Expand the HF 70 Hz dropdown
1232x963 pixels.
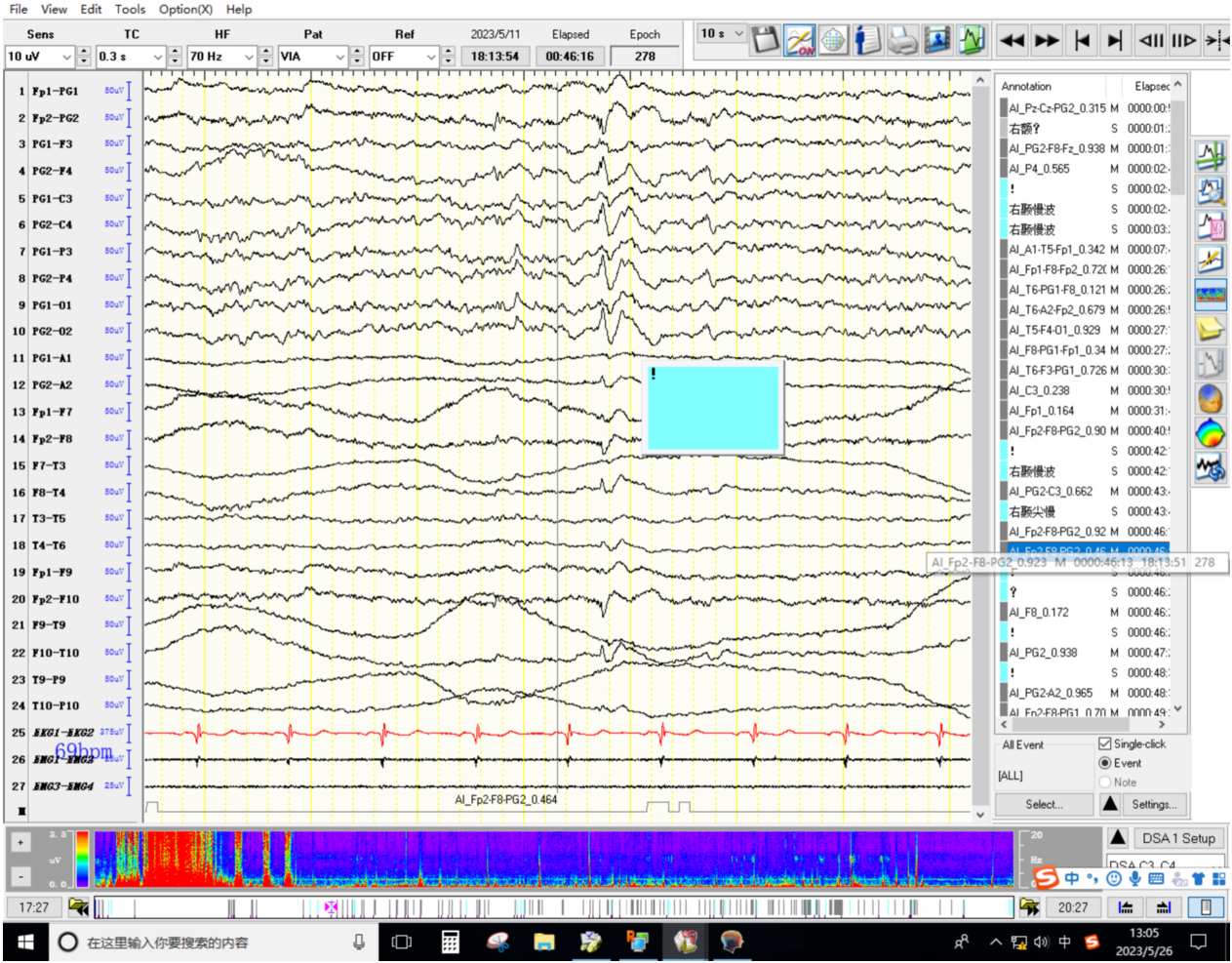coord(249,57)
